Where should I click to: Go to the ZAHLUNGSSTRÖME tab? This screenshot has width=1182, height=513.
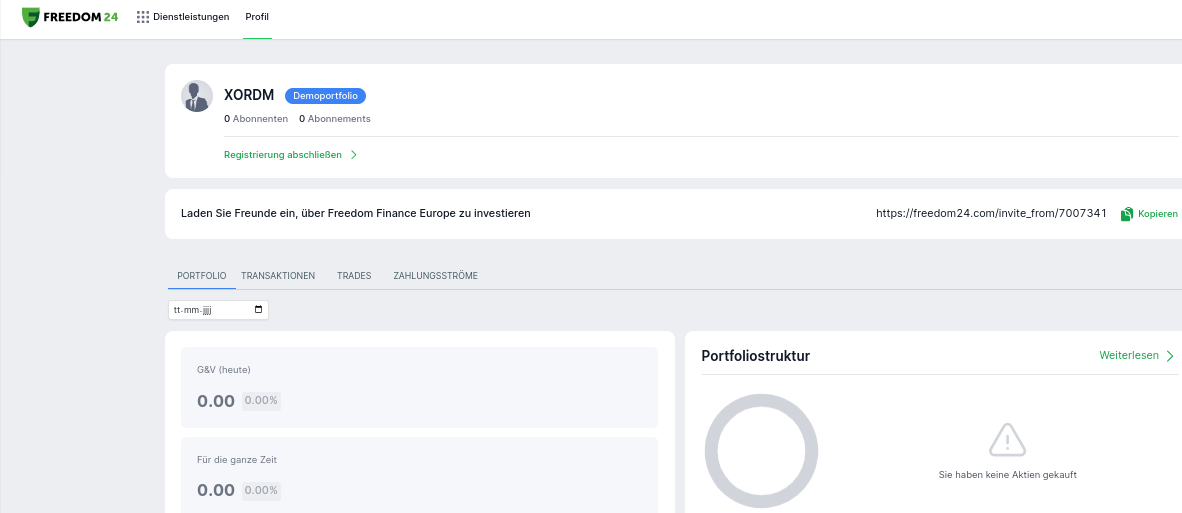click(x=436, y=276)
